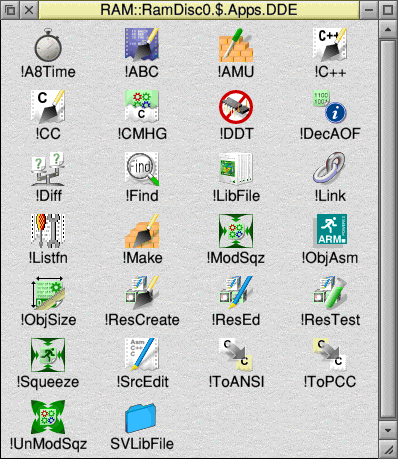Select the !A8Time stopwatch icon
Screen dimensions: 398x459
[x=48, y=45]
